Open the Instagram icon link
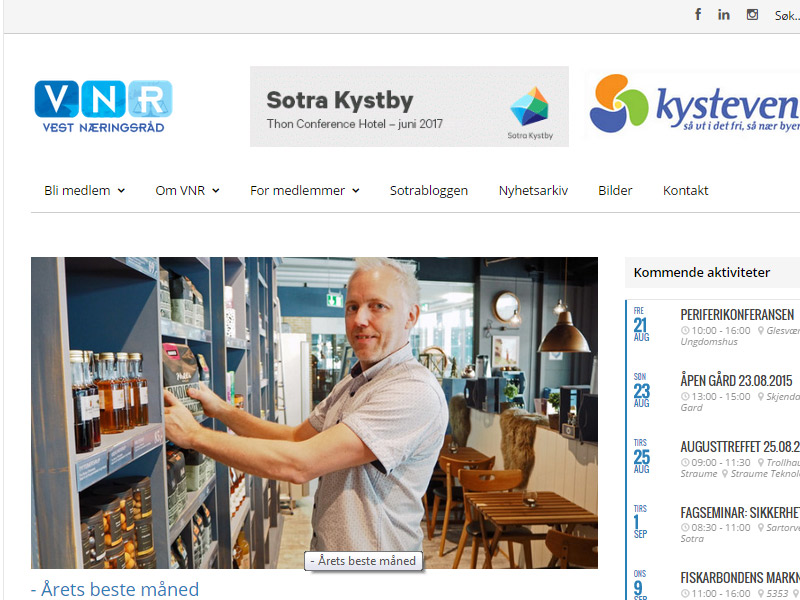This screenshot has width=800, height=600. tap(752, 14)
